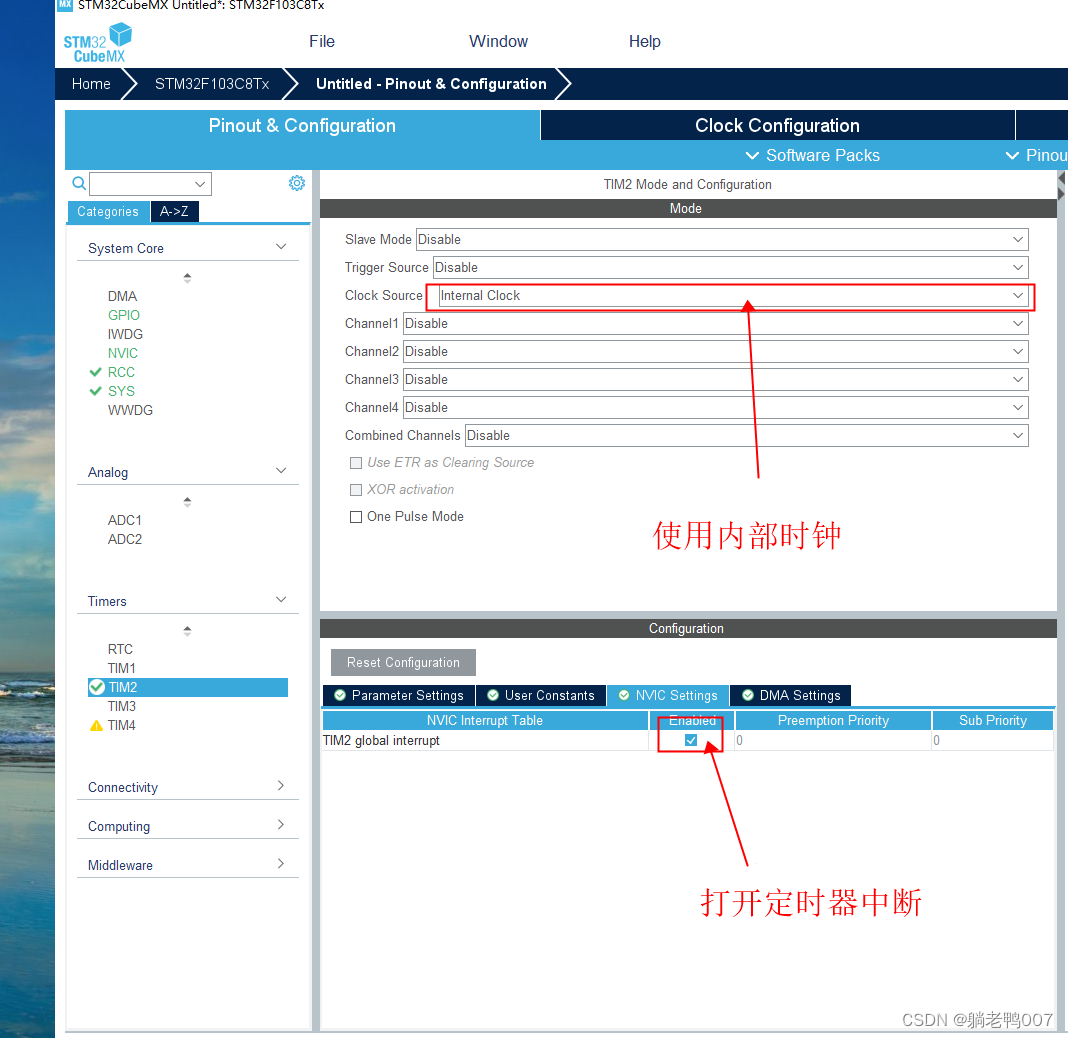Open the File menu
The height and width of the screenshot is (1038, 1068).
pyautogui.click(x=321, y=42)
